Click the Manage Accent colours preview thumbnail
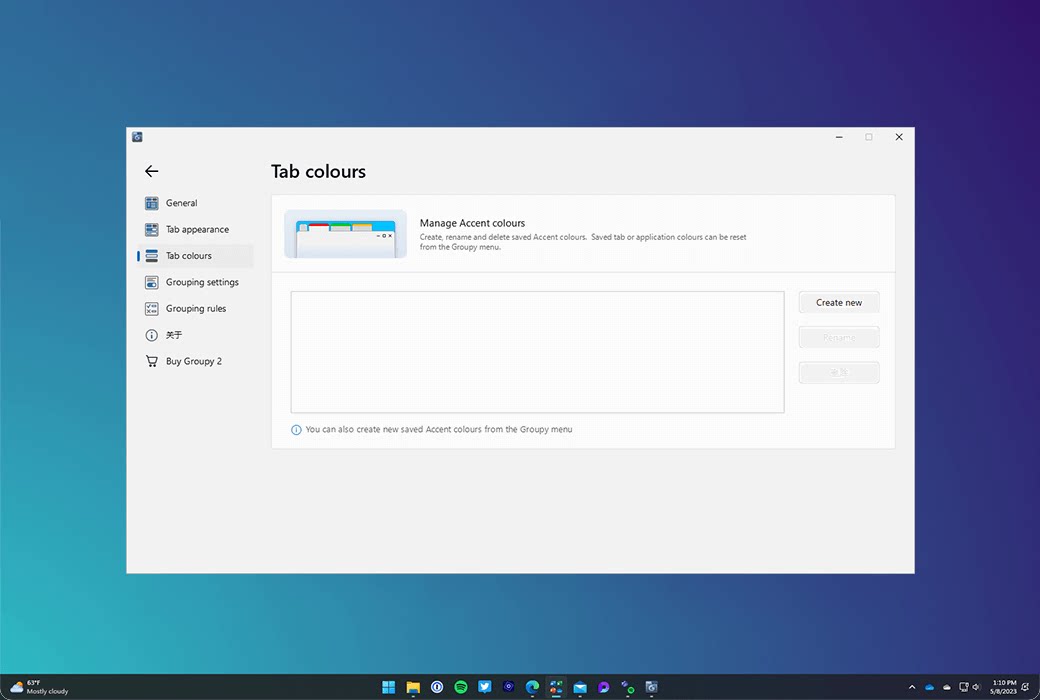This screenshot has height=700, width=1040. click(x=345, y=234)
